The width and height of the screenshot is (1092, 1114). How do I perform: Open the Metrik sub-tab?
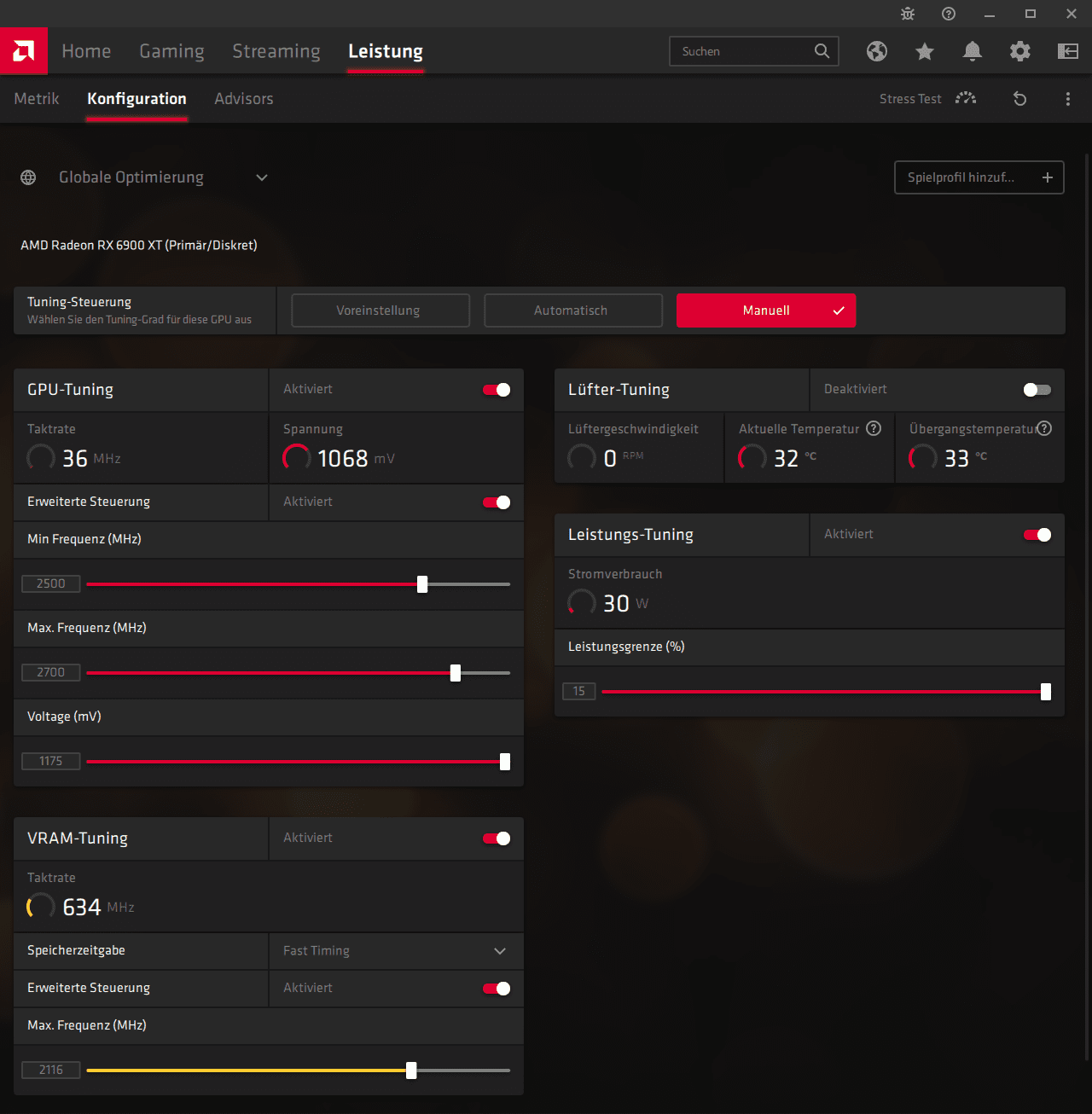coord(37,99)
